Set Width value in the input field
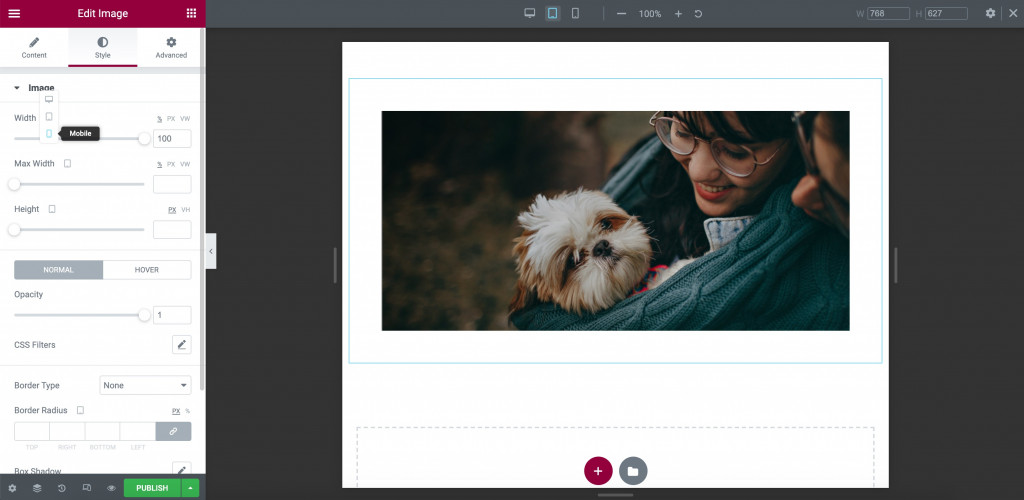This screenshot has height=500, width=1024. click(x=172, y=138)
